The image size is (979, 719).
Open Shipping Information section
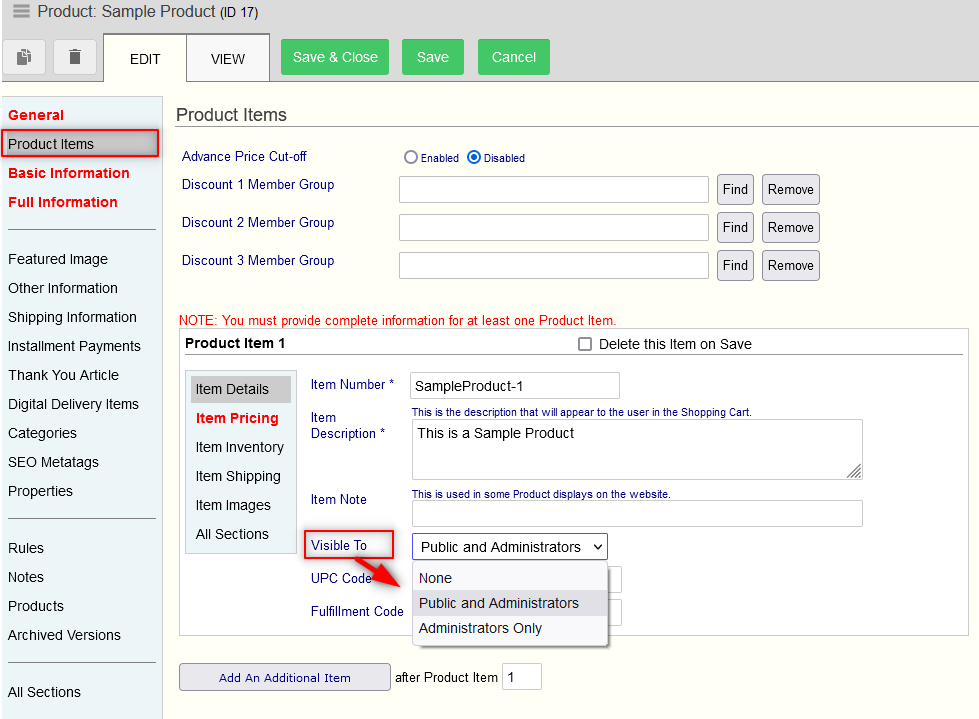(72, 317)
